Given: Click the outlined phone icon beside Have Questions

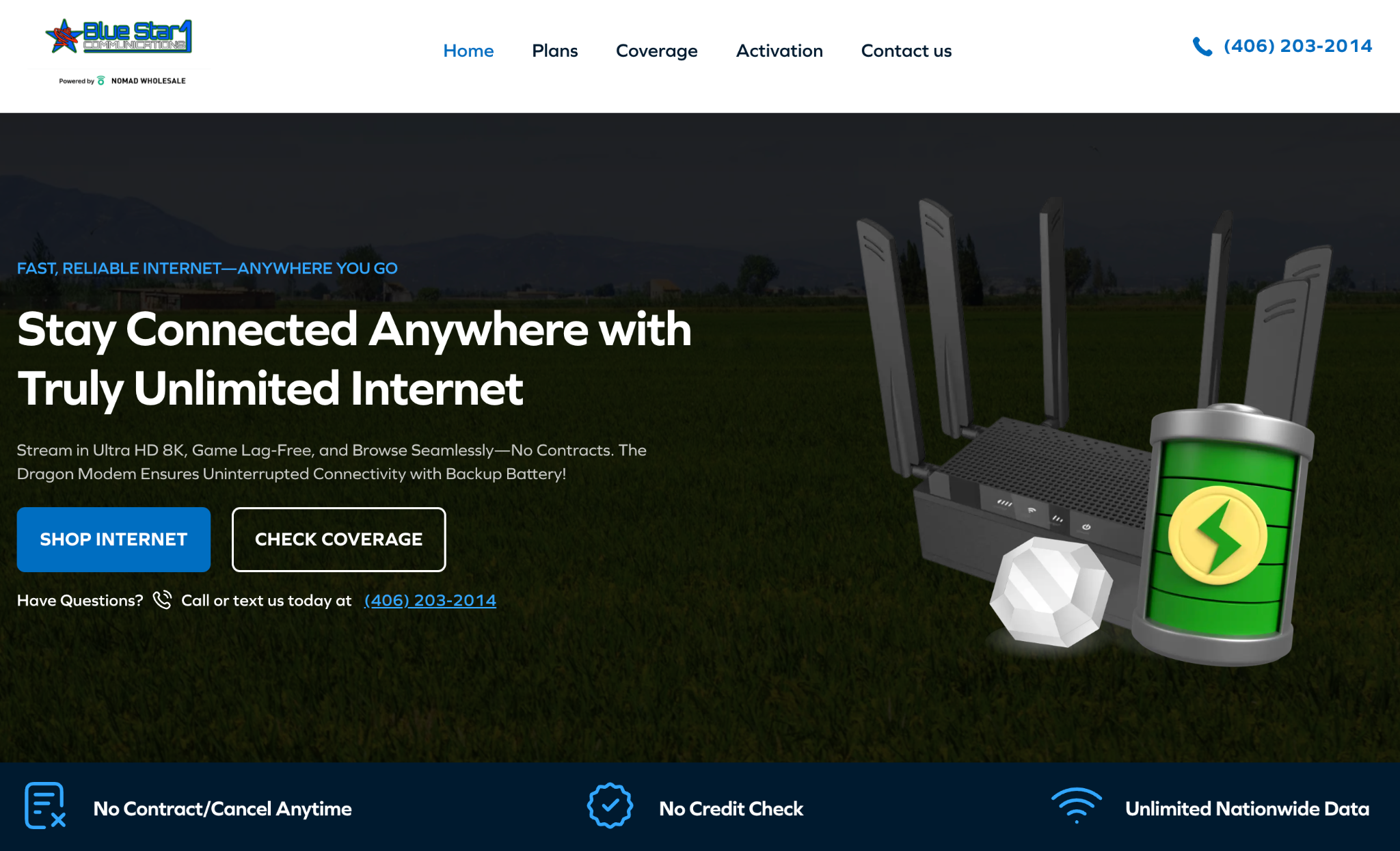Looking at the screenshot, I should click(162, 599).
